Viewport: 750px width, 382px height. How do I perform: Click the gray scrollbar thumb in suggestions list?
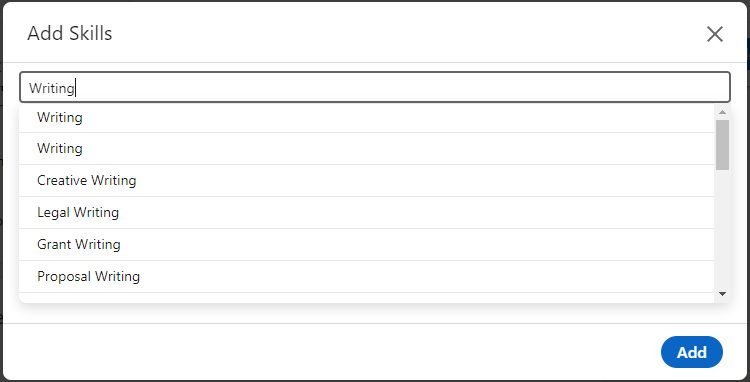(x=722, y=144)
